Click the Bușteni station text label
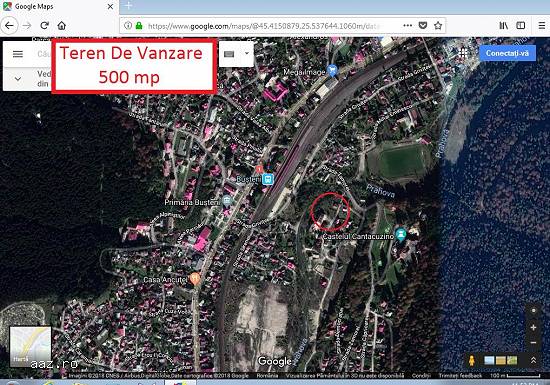 point(248,179)
